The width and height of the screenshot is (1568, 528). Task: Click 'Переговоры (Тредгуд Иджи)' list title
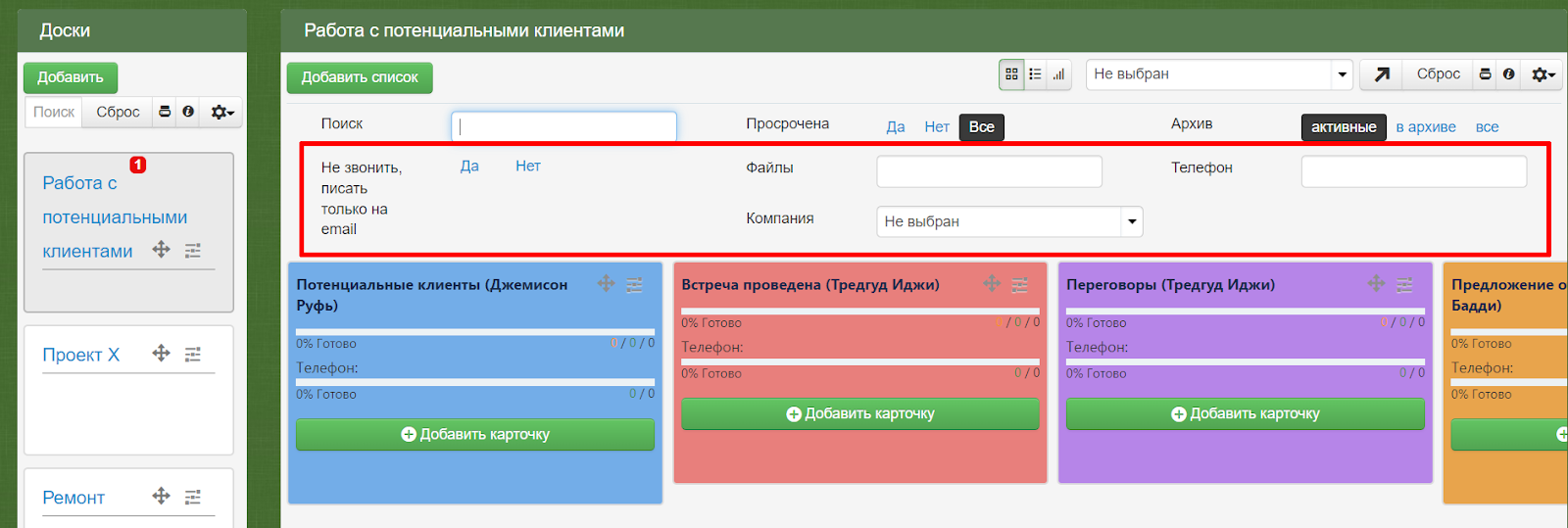tap(1171, 285)
